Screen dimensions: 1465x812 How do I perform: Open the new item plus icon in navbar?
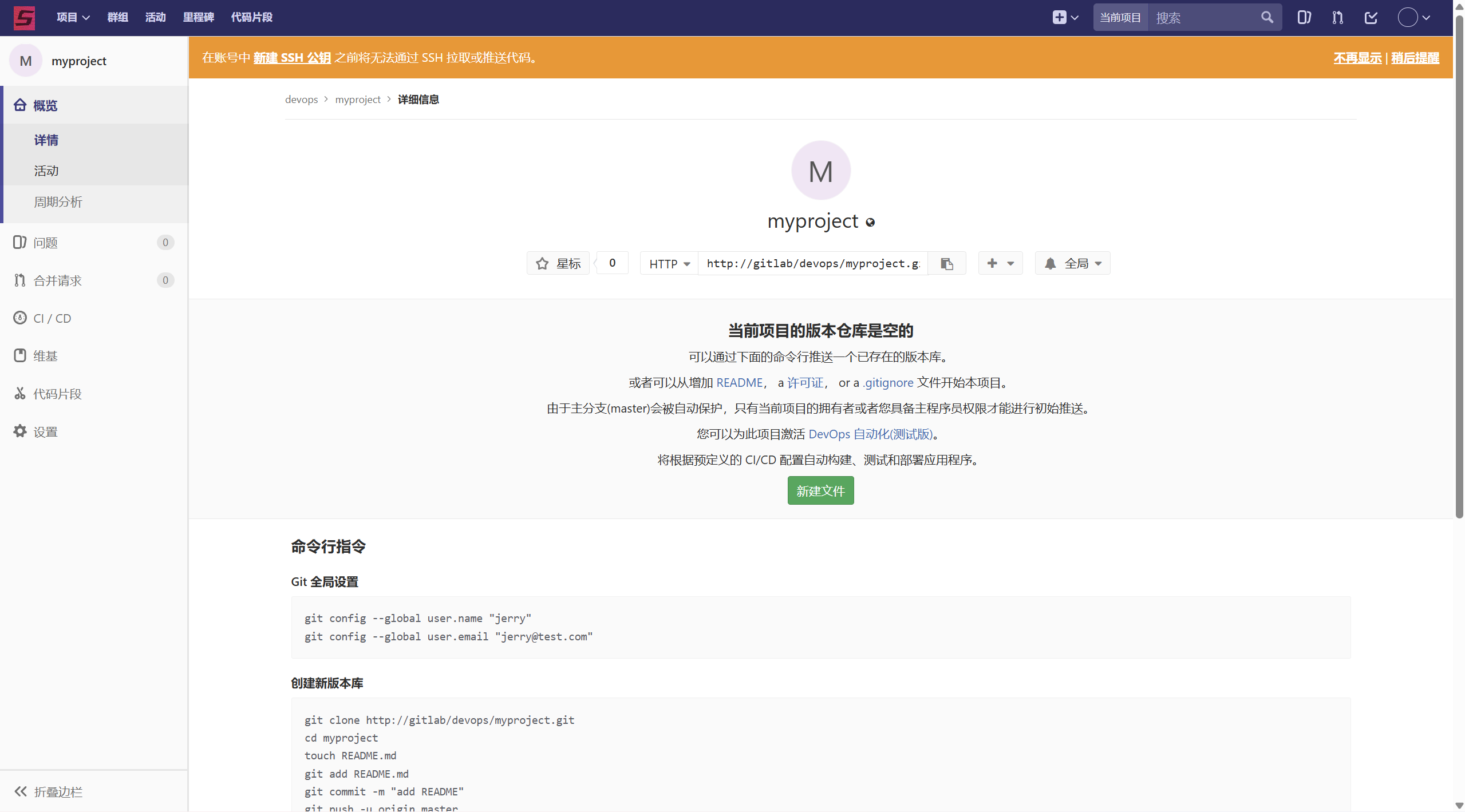[1059, 17]
